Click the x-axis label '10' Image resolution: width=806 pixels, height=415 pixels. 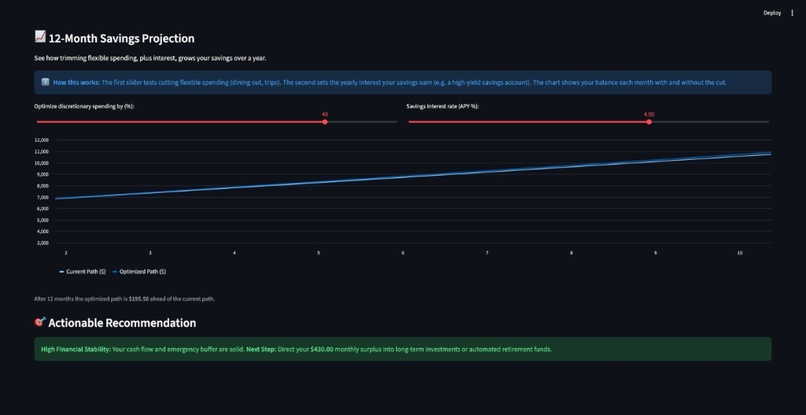[740, 253]
